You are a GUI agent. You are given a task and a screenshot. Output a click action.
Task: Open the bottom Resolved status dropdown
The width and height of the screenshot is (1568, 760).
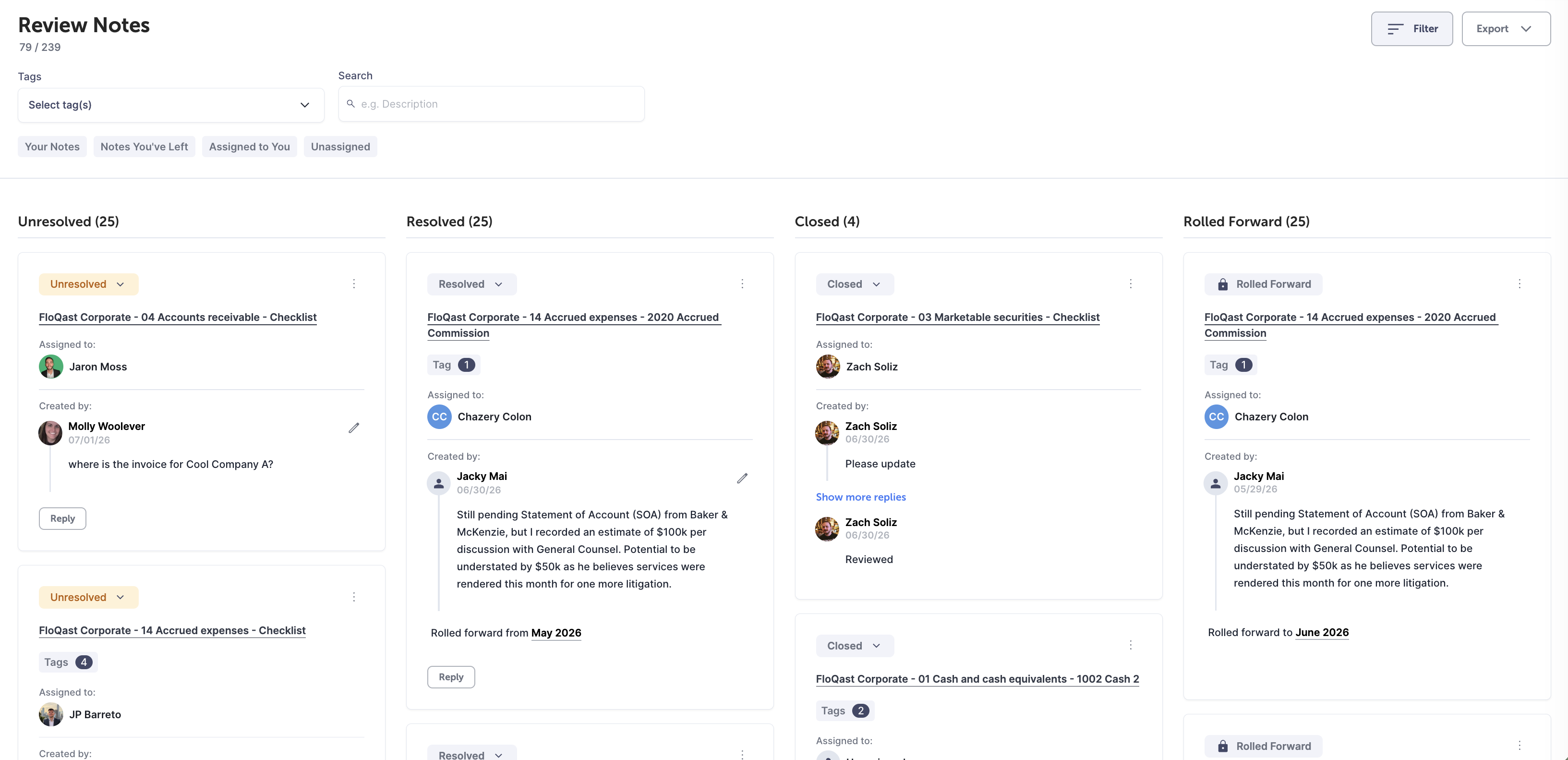point(472,754)
